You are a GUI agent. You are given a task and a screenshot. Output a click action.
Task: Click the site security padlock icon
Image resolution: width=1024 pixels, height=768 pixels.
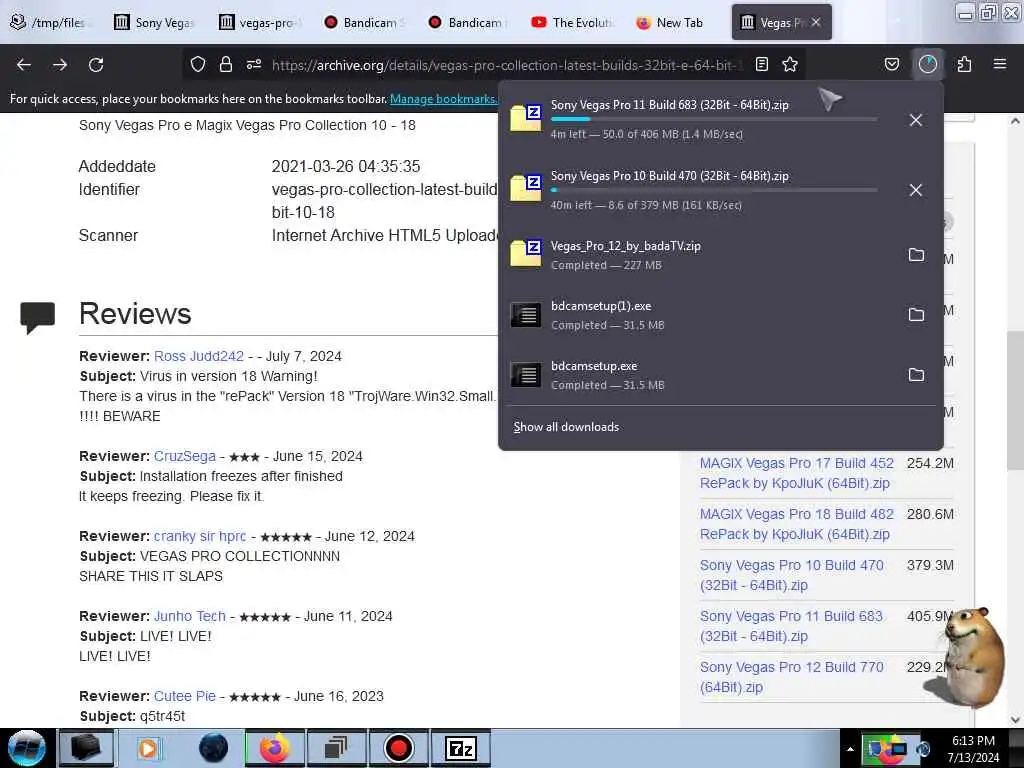pos(226,64)
